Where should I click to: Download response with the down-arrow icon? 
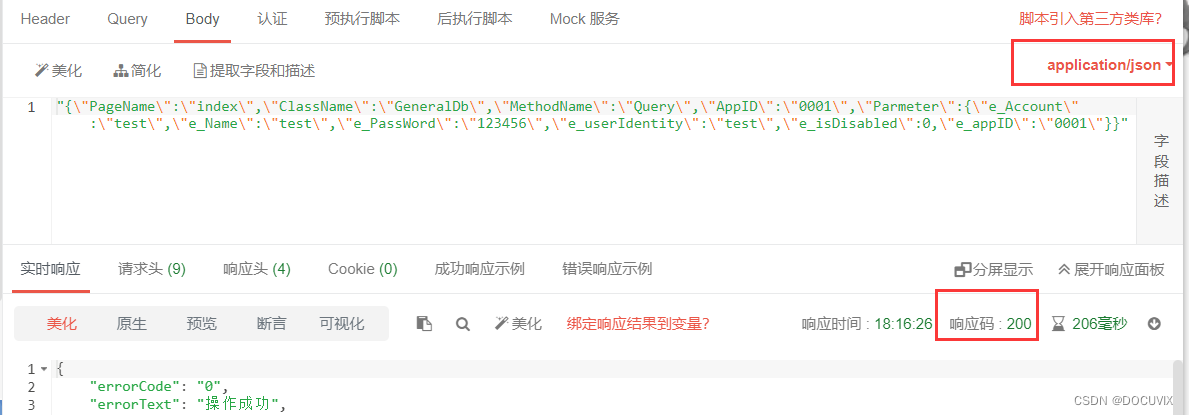[1155, 324]
